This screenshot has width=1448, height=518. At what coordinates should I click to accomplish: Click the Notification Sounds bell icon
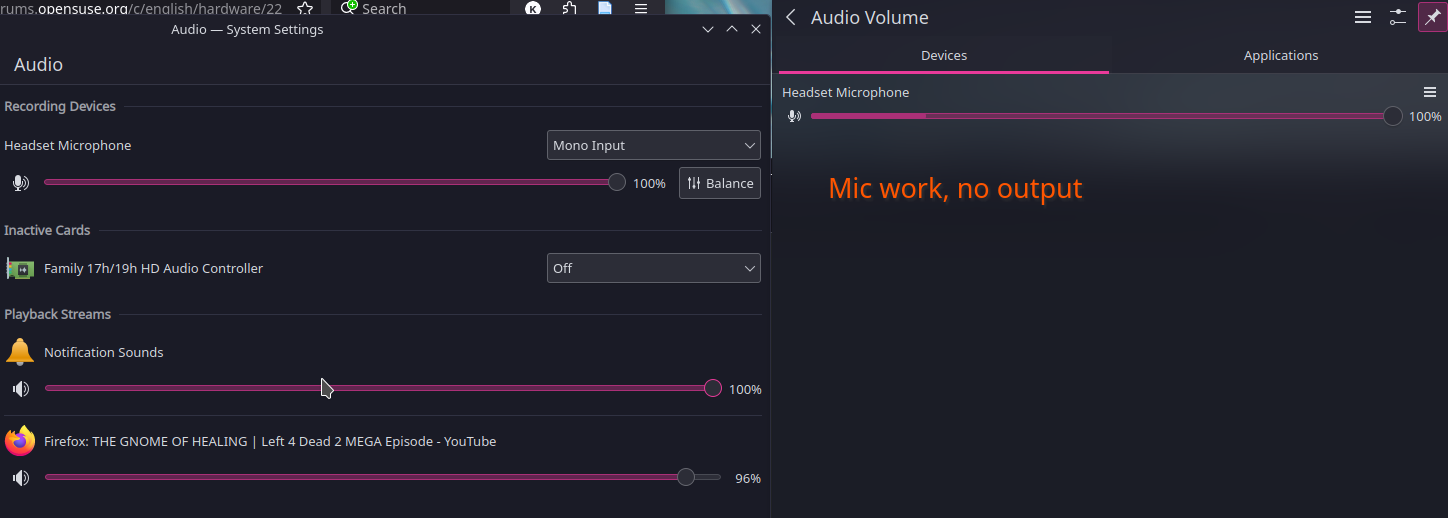pyautogui.click(x=20, y=352)
